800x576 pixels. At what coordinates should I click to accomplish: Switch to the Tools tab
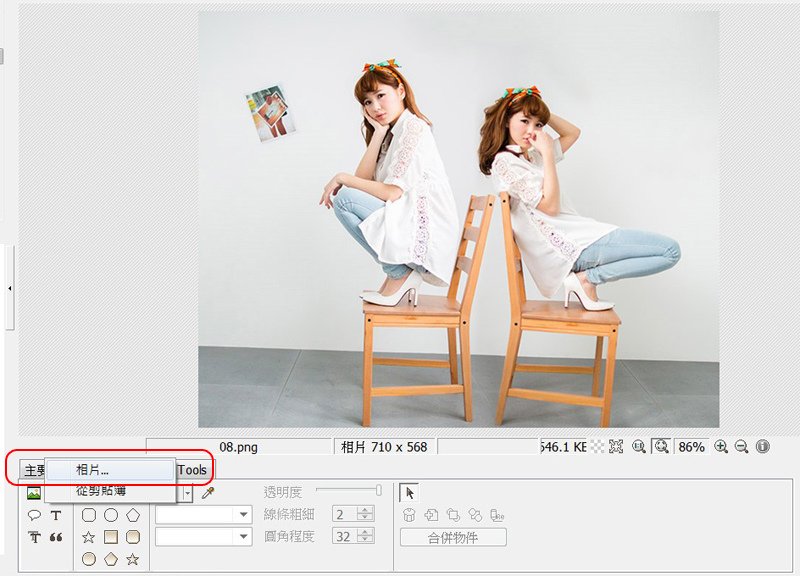pyautogui.click(x=193, y=470)
